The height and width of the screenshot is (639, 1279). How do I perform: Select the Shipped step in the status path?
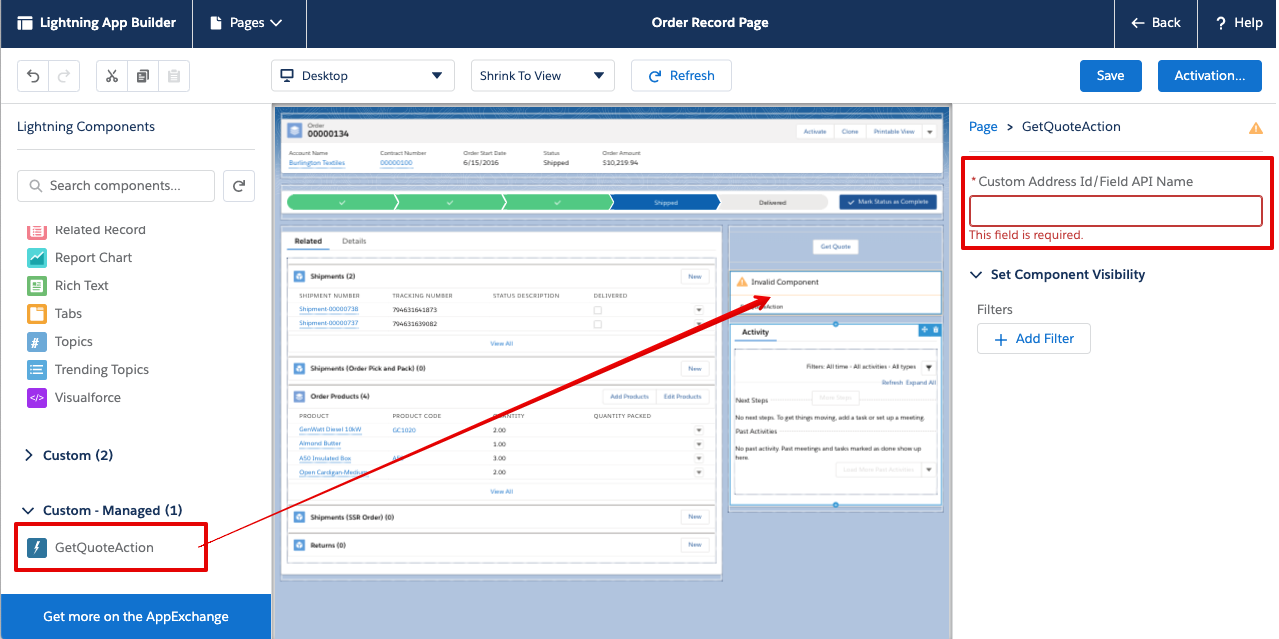coord(665,202)
